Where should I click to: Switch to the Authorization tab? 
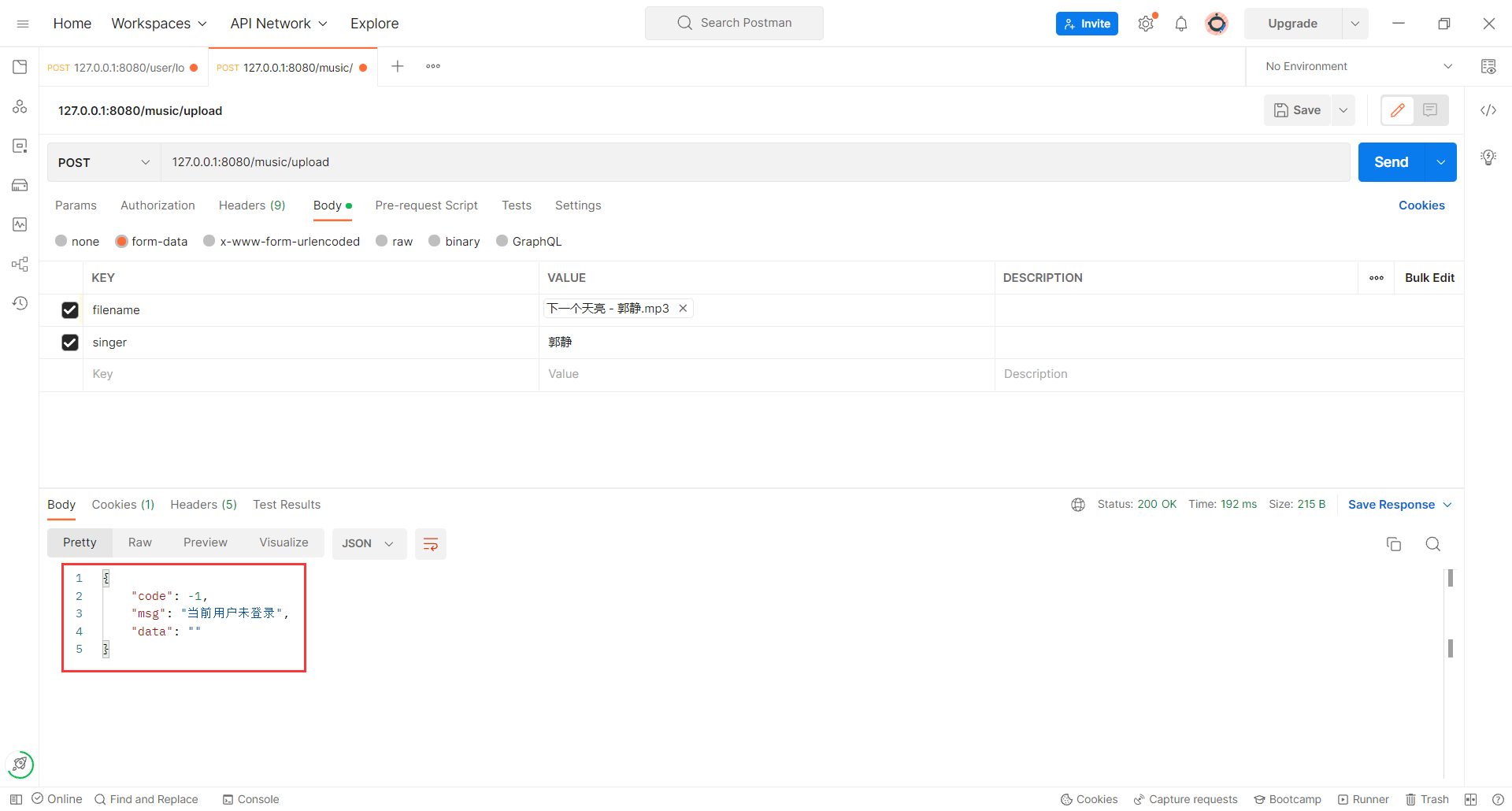tap(157, 206)
